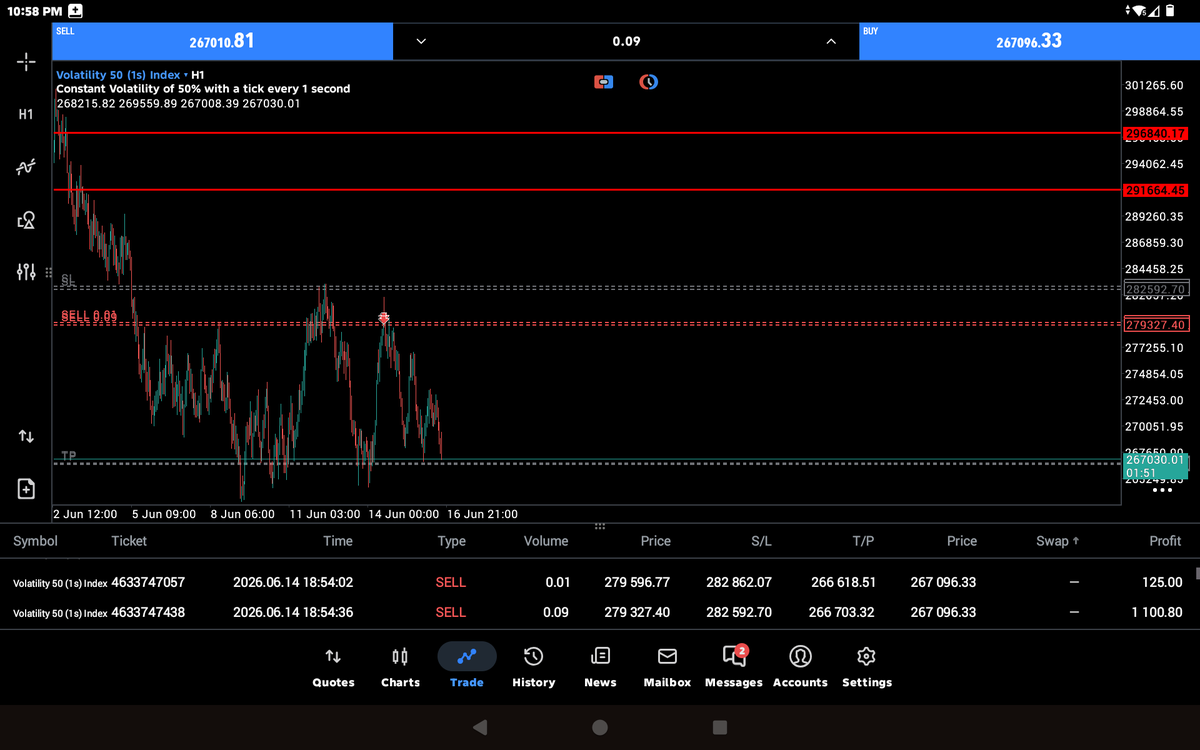Open the three-dots chart menu
Viewport: 1200px width, 750px height.
(1161, 491)
